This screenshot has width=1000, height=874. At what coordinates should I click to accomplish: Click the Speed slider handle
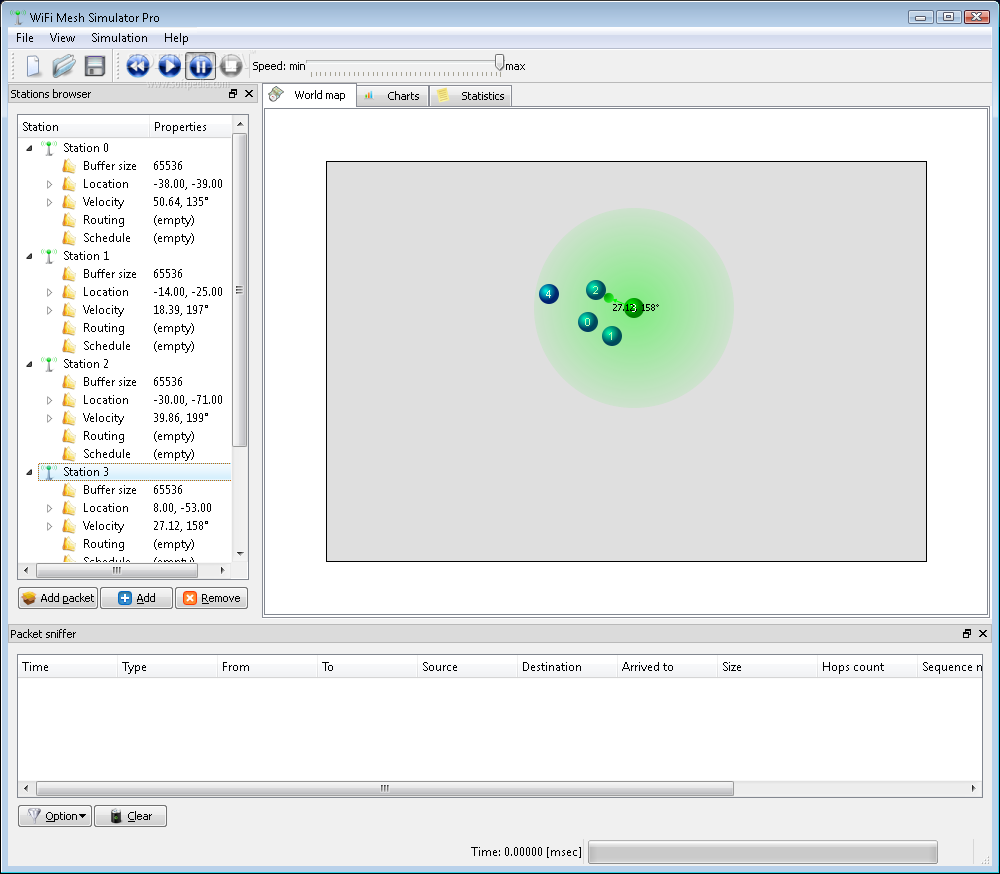point(499,63)
